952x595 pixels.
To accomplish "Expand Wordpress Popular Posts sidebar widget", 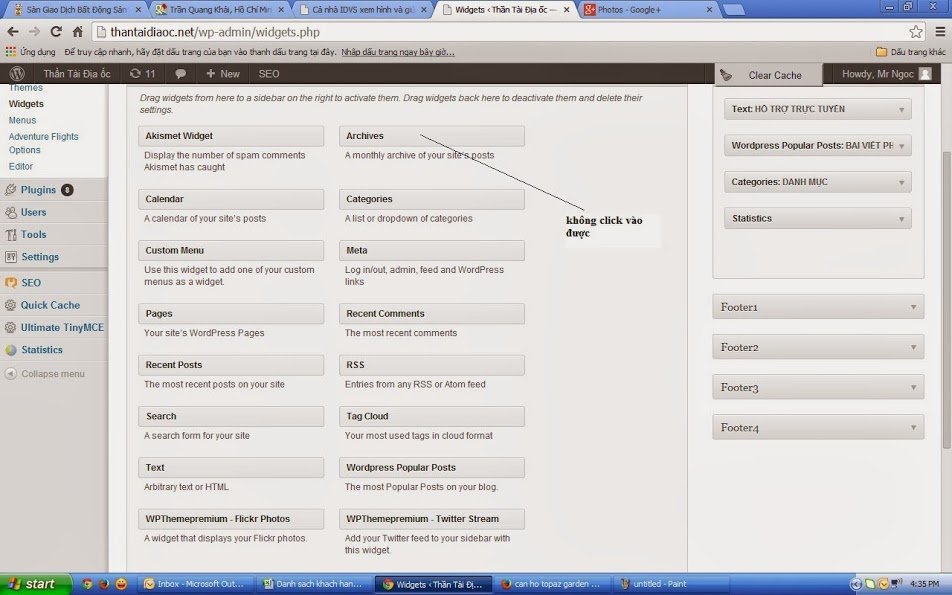I will pyautogui.click(x=817, y=146).
